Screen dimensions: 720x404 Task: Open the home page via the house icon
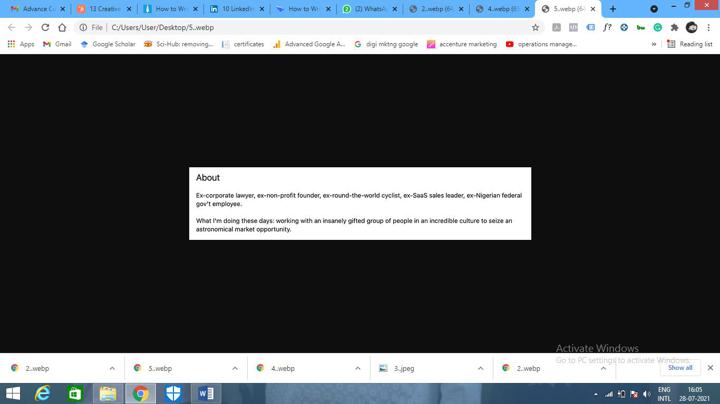tap(62, 28)
